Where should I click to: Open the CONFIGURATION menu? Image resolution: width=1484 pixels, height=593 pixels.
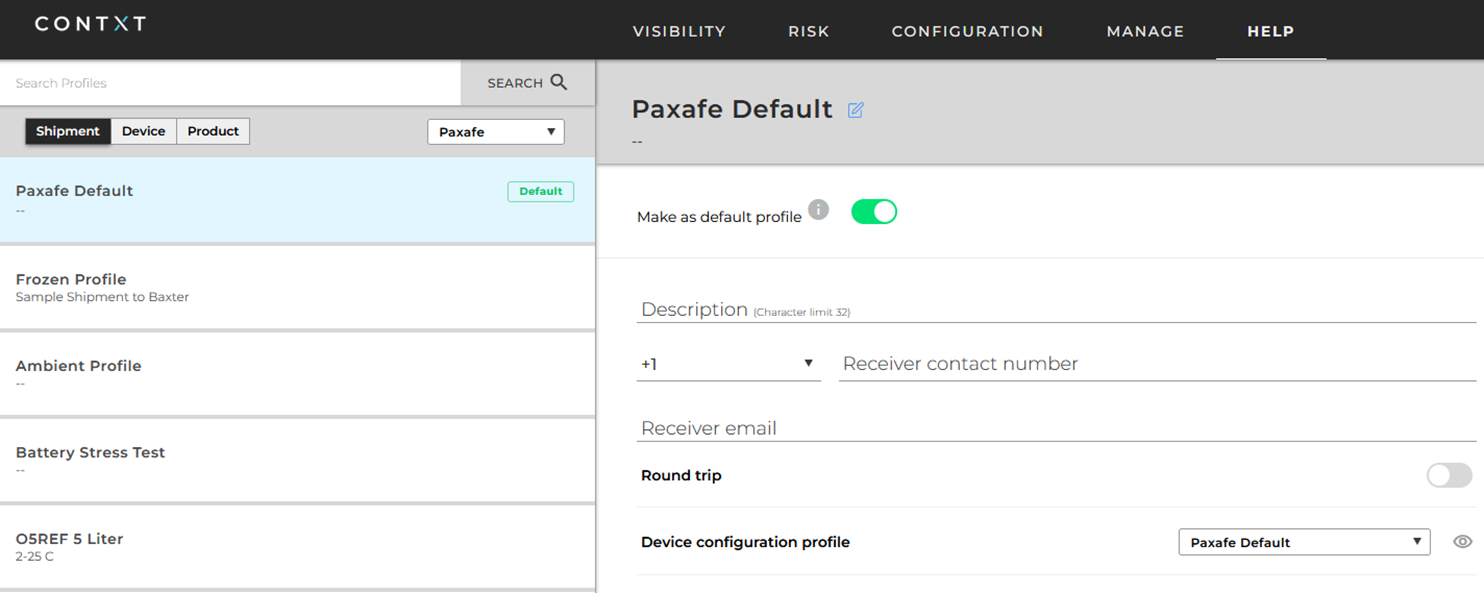point(967,31)
